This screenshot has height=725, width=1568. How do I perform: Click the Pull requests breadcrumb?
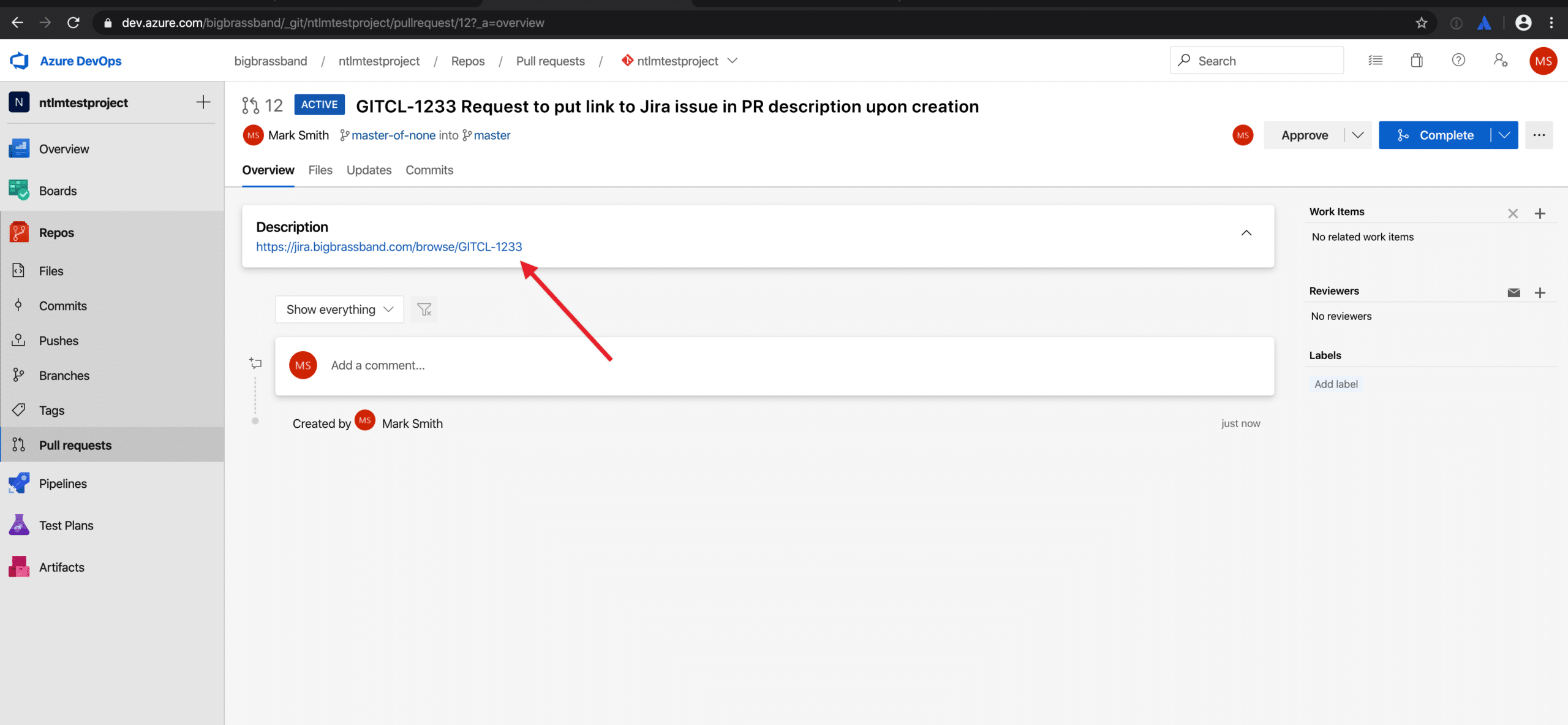tap(551, 61)
